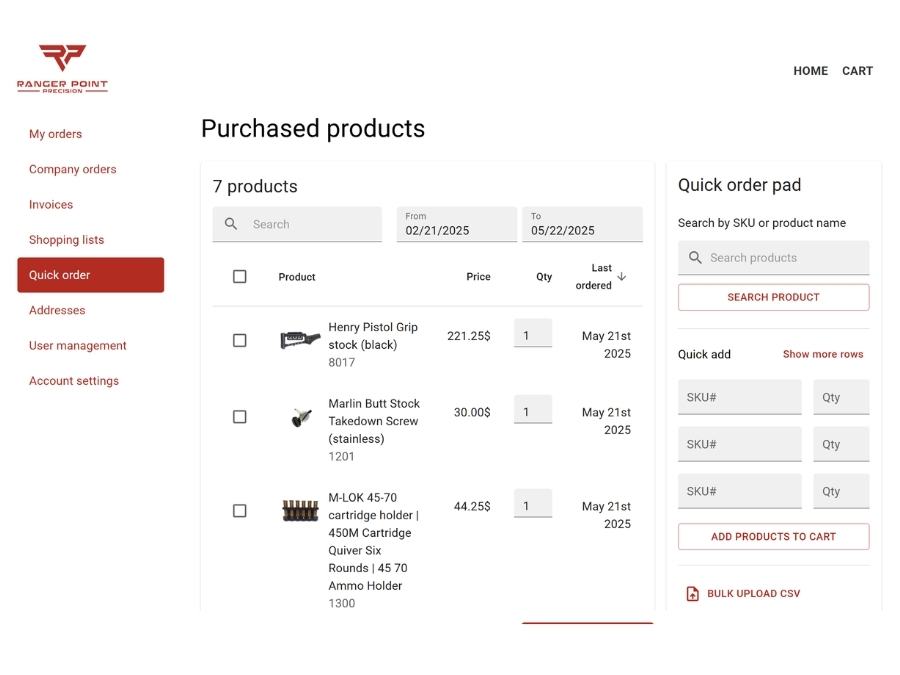Focus the Search products field
Image resolution: width=900 pixels, height=675 pixels.
click(x=774, y=258)
